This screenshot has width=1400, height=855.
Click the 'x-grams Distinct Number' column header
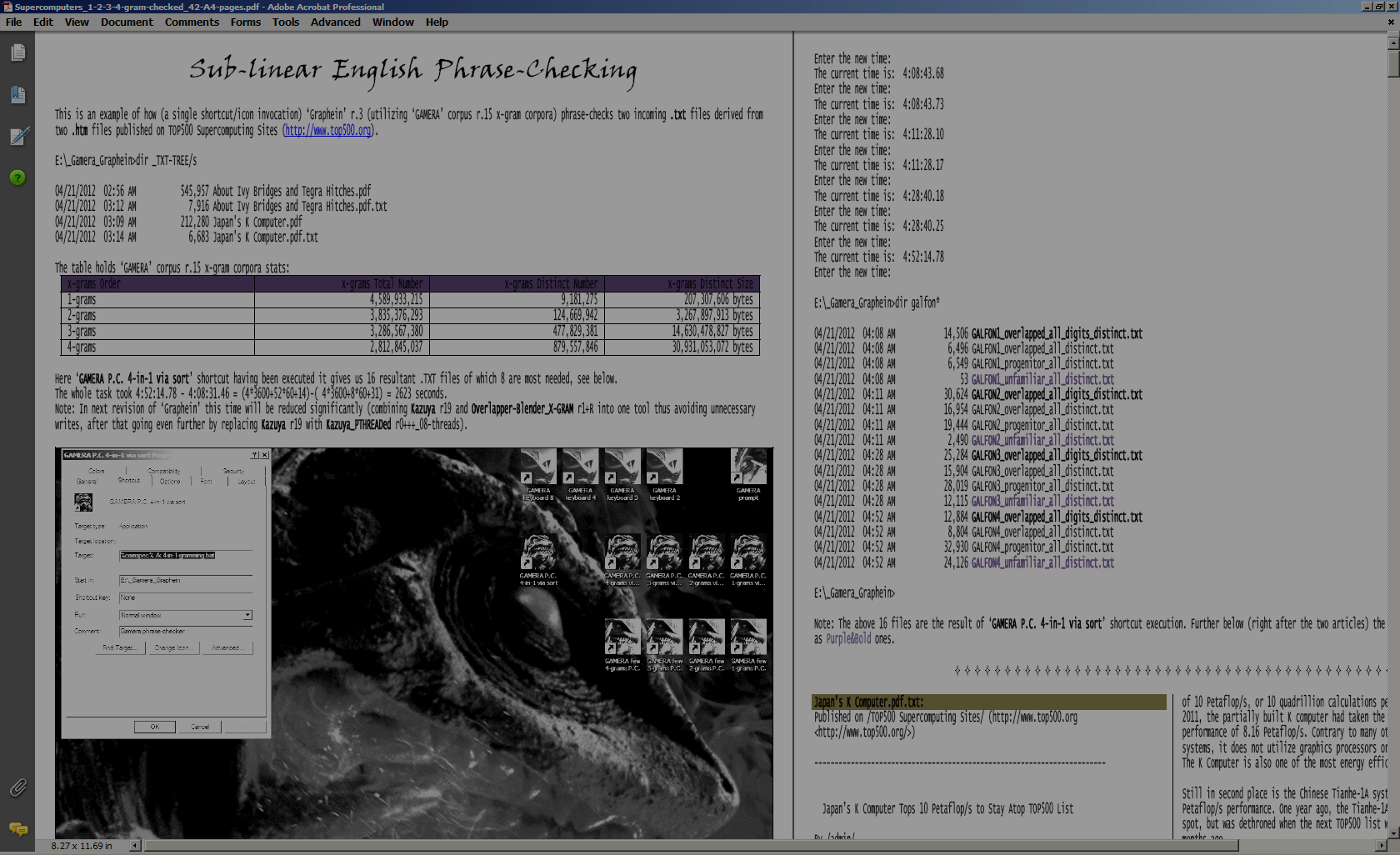(x=551, y=284)
